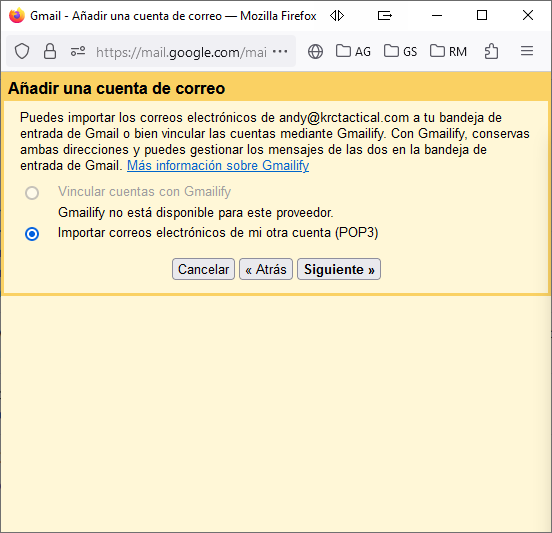552x533 pixels.
Task: Go back with « Atrás button
Action: pyautogui.click(x=266, y=269)
